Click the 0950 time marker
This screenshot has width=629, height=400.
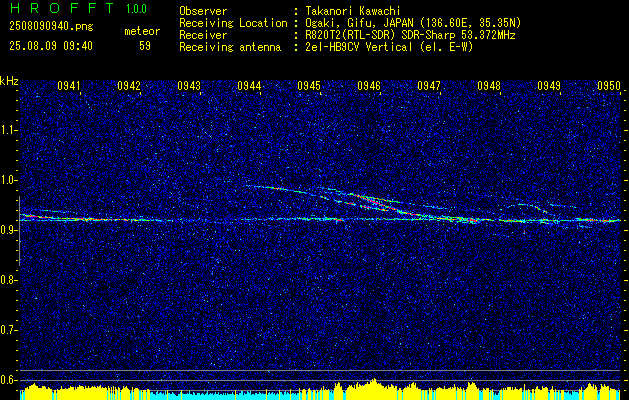(609, 85)
